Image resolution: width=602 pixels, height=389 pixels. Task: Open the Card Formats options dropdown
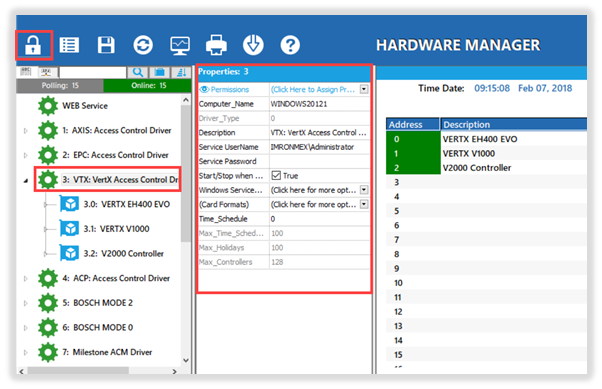point(364,204)
